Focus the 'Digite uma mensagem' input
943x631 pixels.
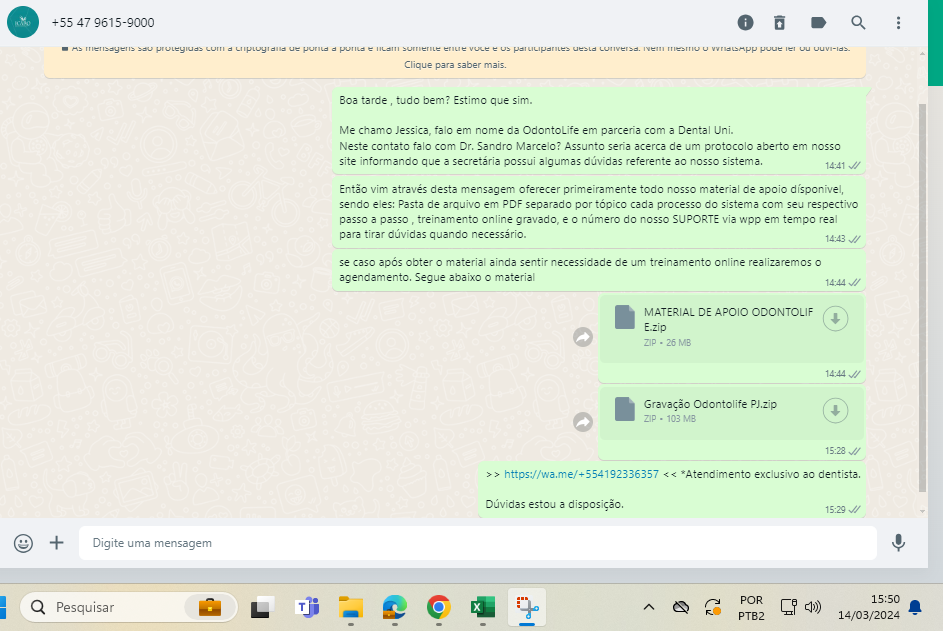tap(478, 543)
